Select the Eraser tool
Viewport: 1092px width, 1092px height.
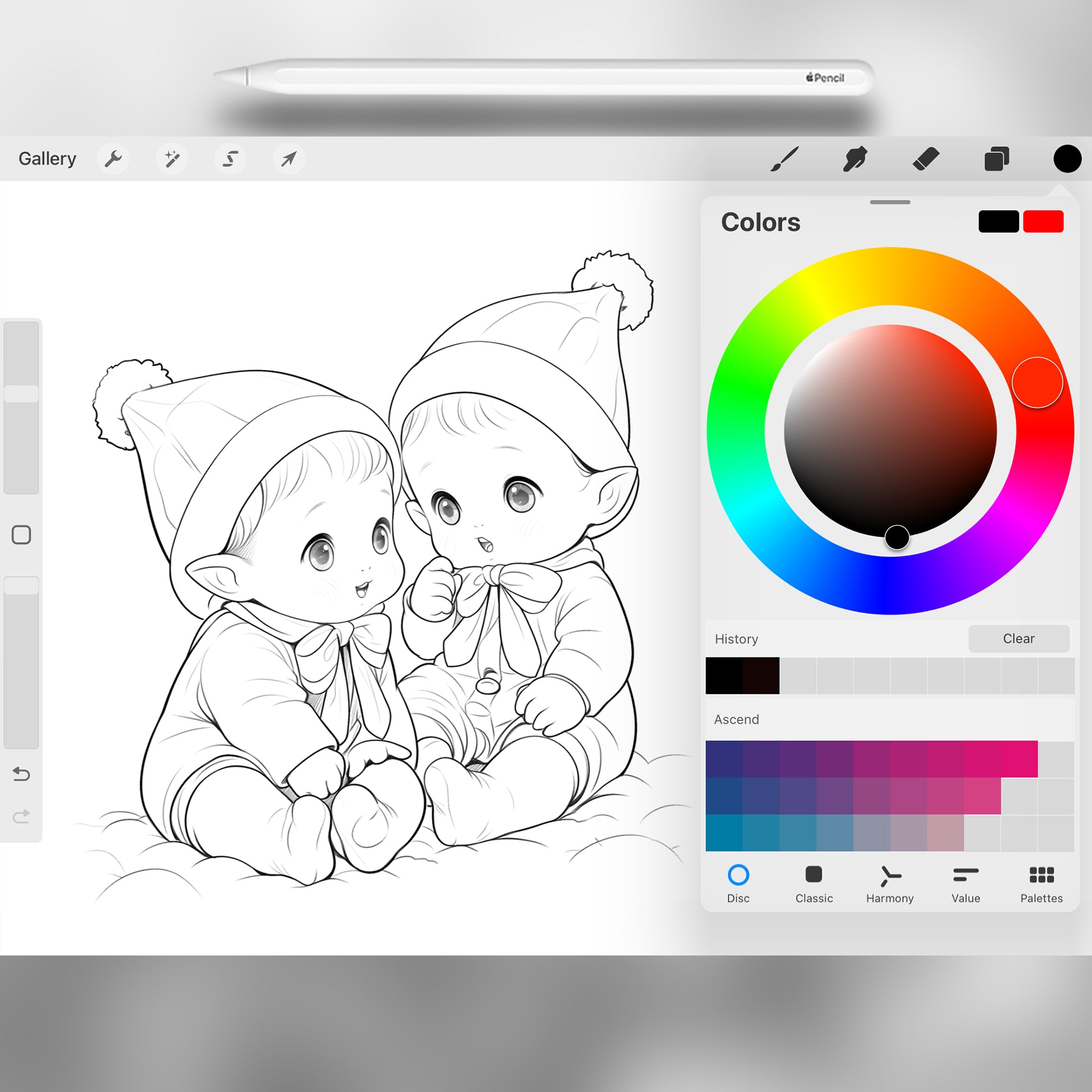click(x=926, y=159)
